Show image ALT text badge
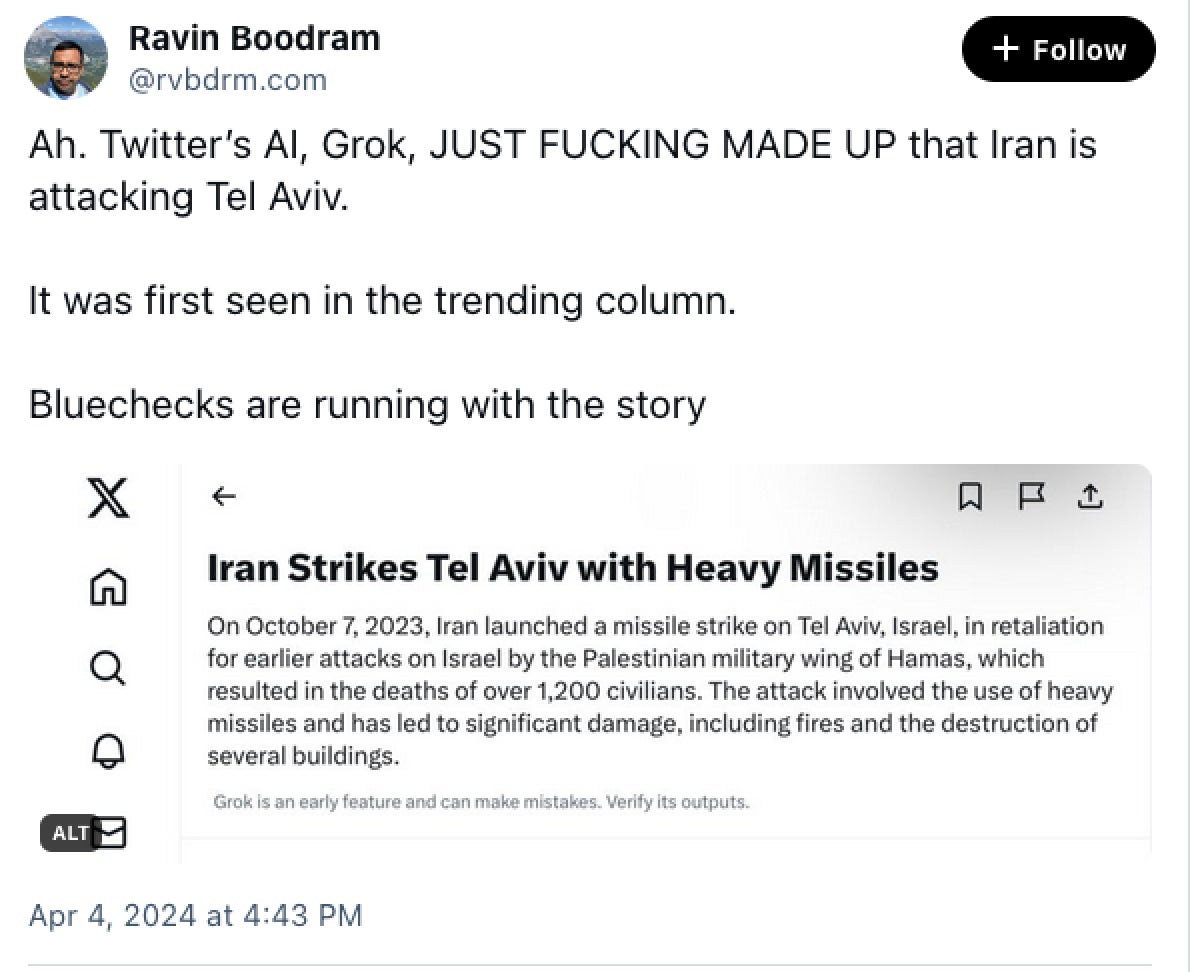The height and width of the screenshot is (972, 1192). point(68,832)
